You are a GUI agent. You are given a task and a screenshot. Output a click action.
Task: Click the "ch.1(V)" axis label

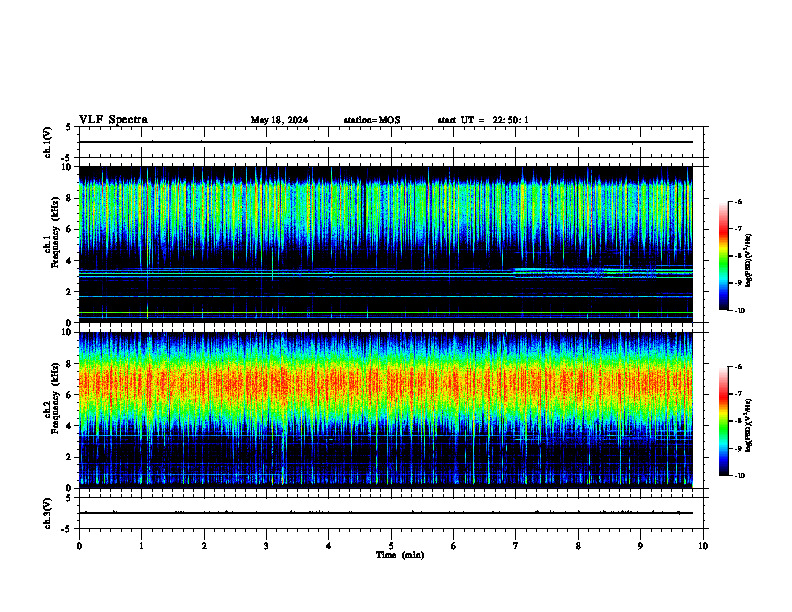(48, 142)
